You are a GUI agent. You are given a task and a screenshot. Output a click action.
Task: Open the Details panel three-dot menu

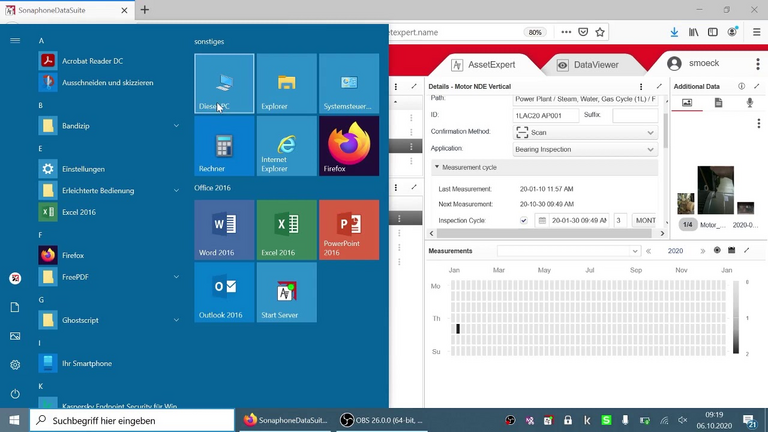click(641, 87)
